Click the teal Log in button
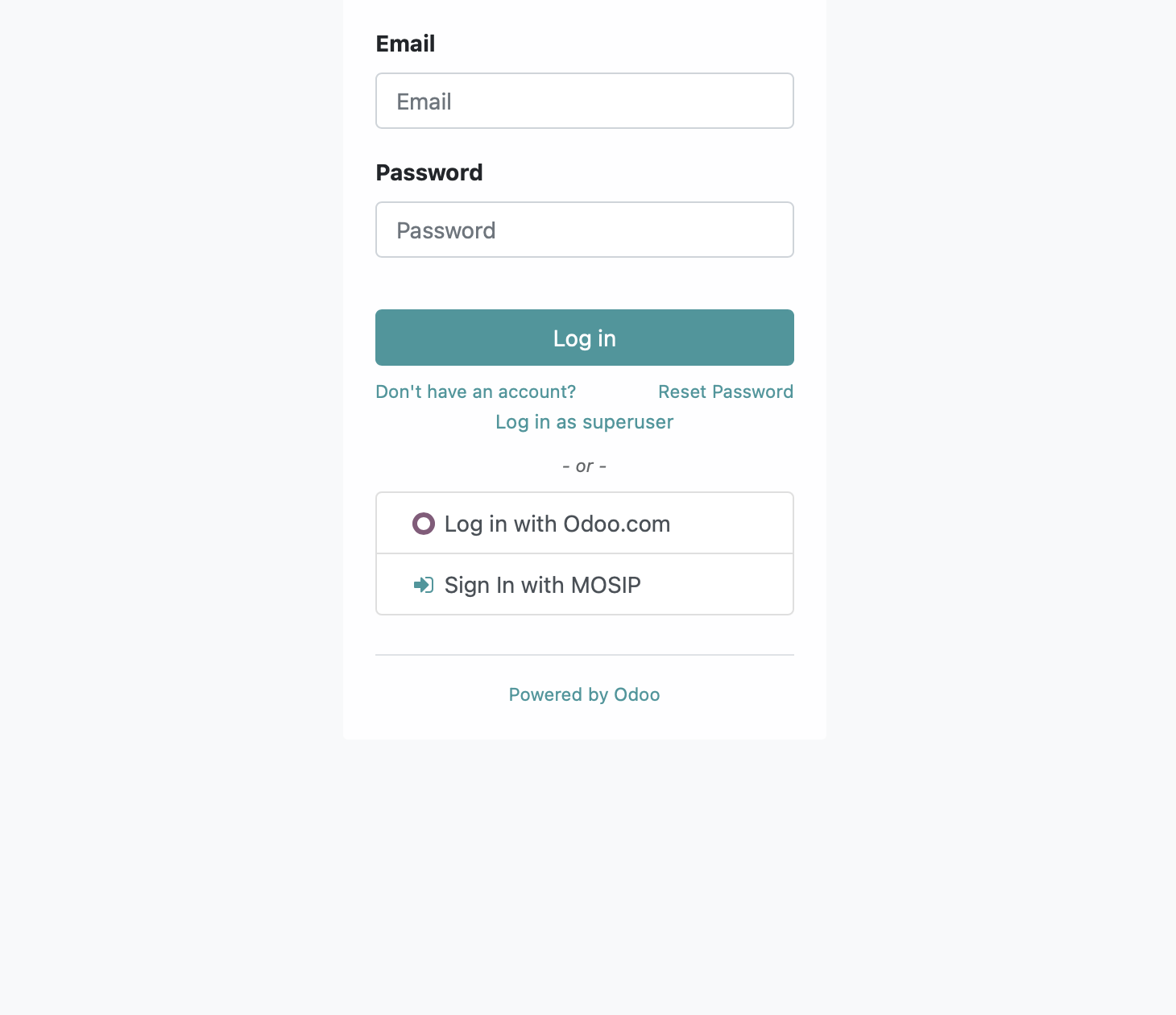 (584, 338)
